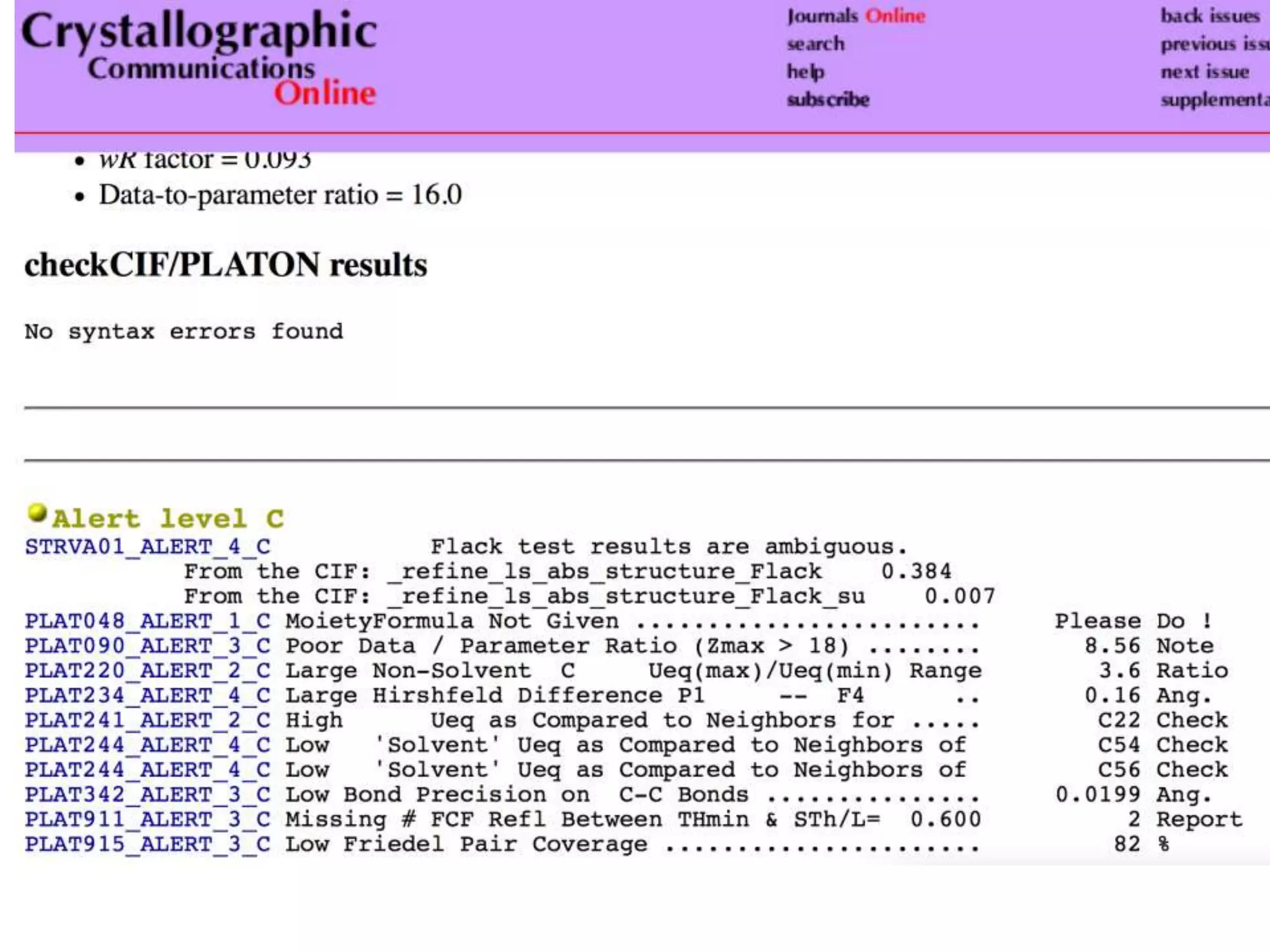Open the STRVA01_ALERT_4_C alert link

(148, 547)
